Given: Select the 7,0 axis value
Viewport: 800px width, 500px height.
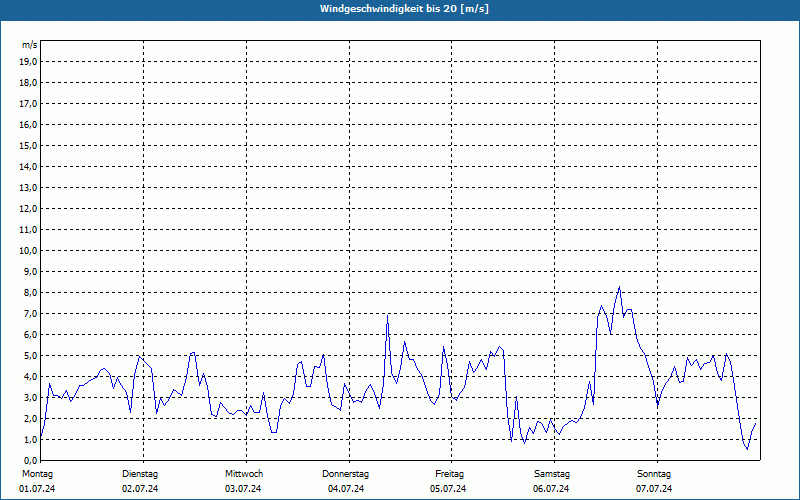Looking at the screenshot, I should click(30, 313).
